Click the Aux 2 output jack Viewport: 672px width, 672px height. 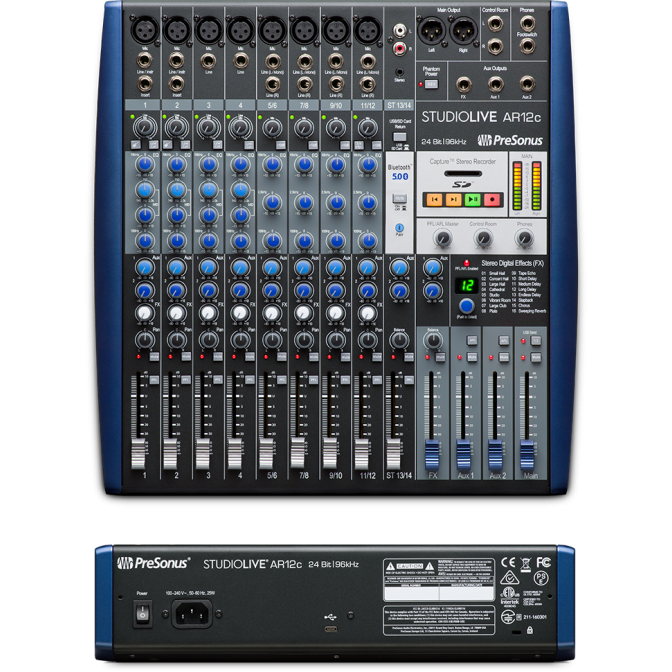(x=527, y=84)
